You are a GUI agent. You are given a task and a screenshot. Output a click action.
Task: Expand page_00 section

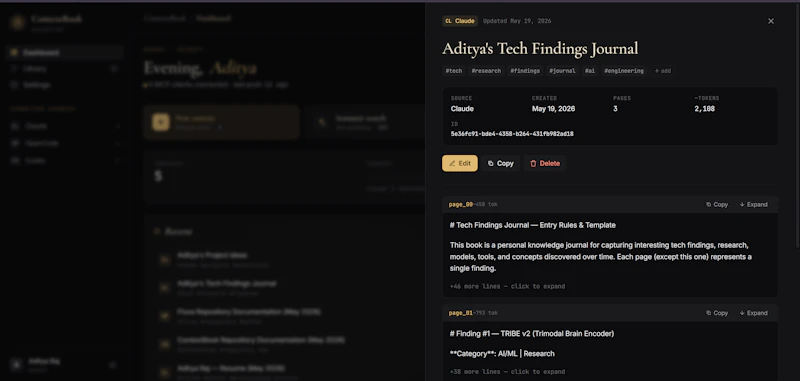(754, 205)
